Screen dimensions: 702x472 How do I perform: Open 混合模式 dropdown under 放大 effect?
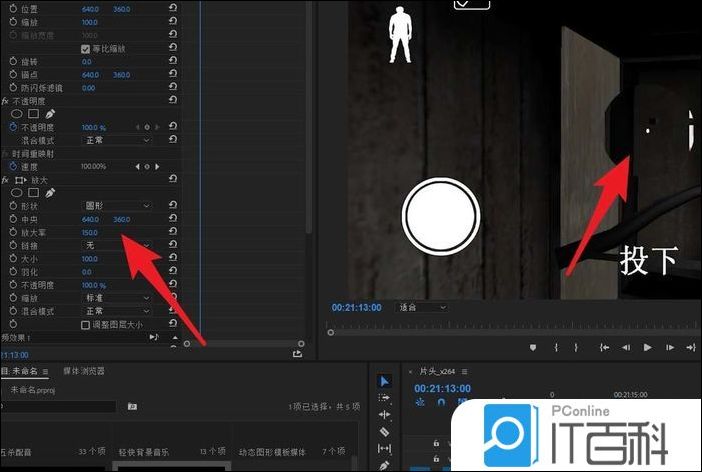(116, 311)
